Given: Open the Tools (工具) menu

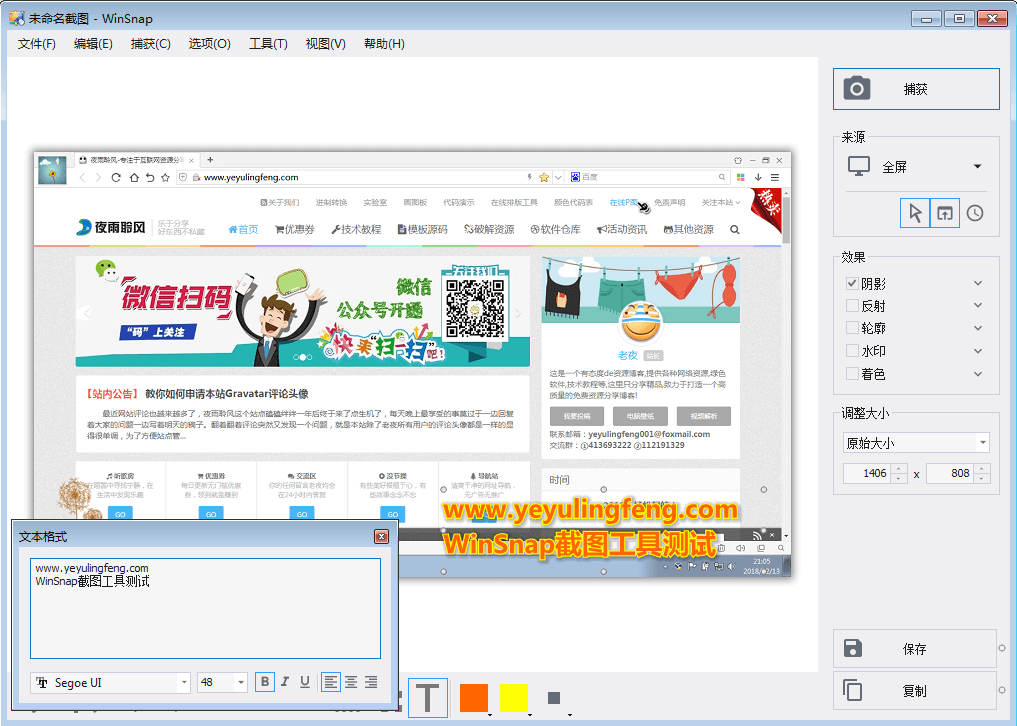Looking at the screenshot, I should coord(268,43).
